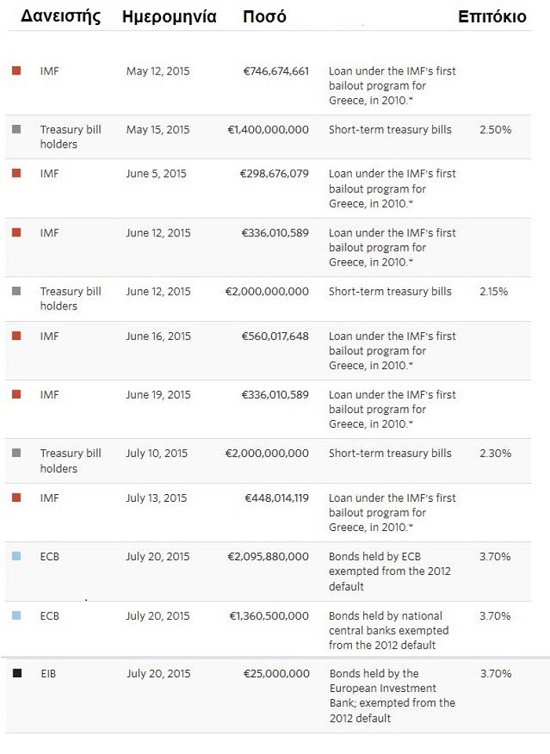Select the €25,000,000 EIB amount
550x754 pixels.
coord(276,674)
